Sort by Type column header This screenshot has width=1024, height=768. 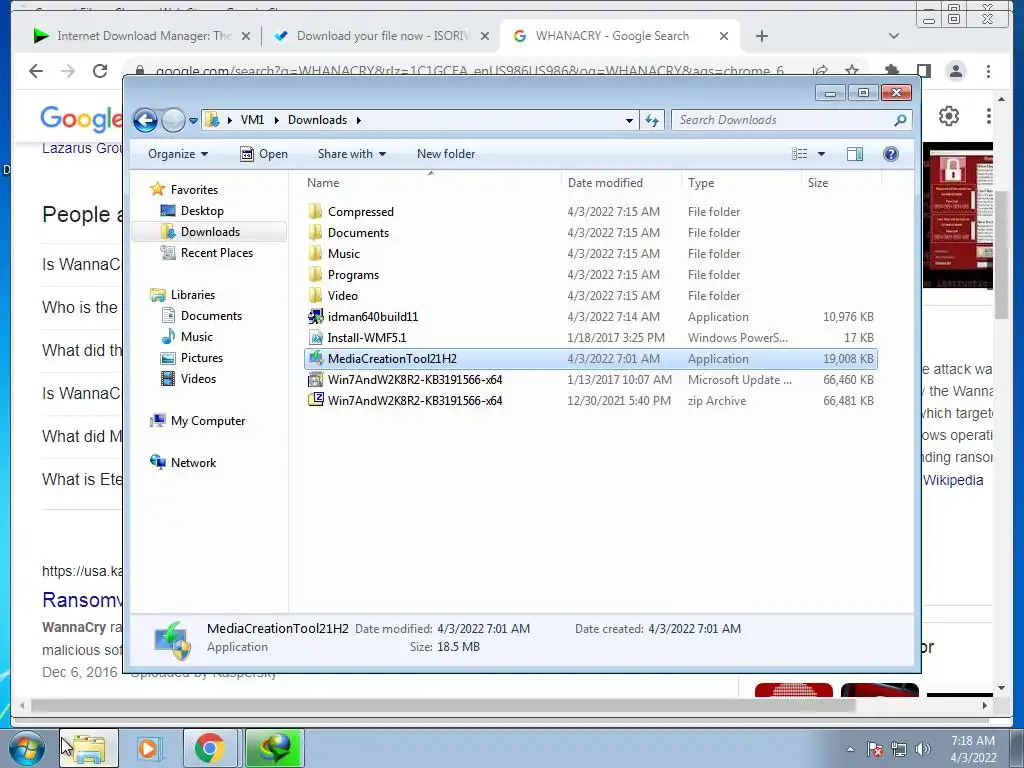pos(741,183)
